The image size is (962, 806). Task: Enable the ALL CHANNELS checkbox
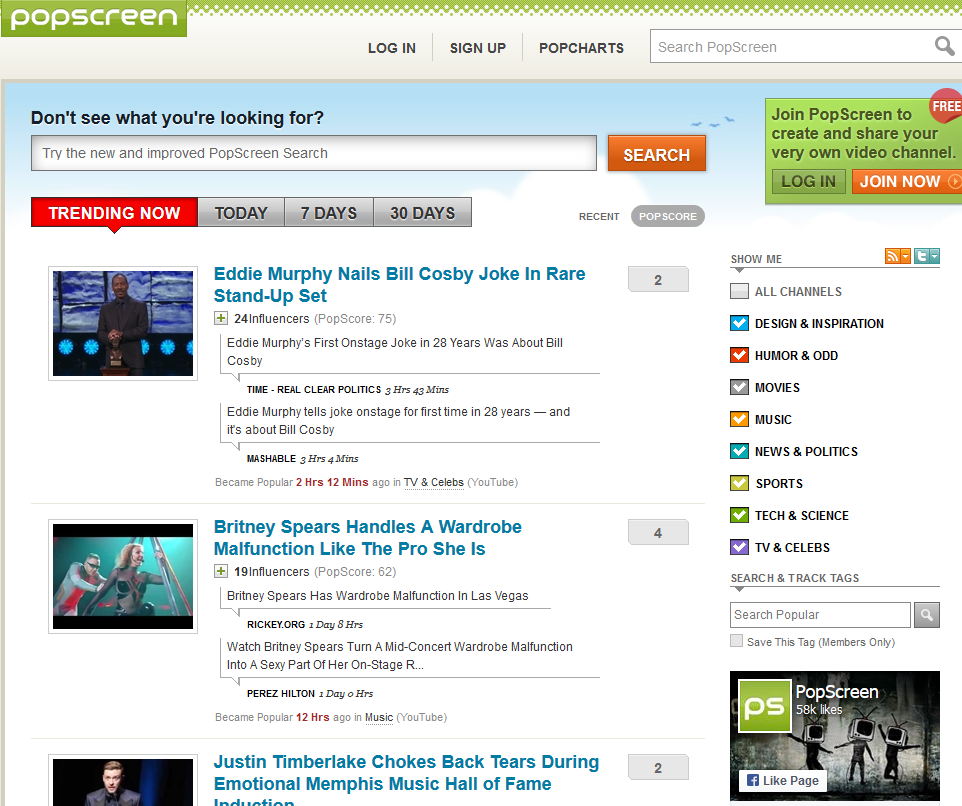click(738, 291)
